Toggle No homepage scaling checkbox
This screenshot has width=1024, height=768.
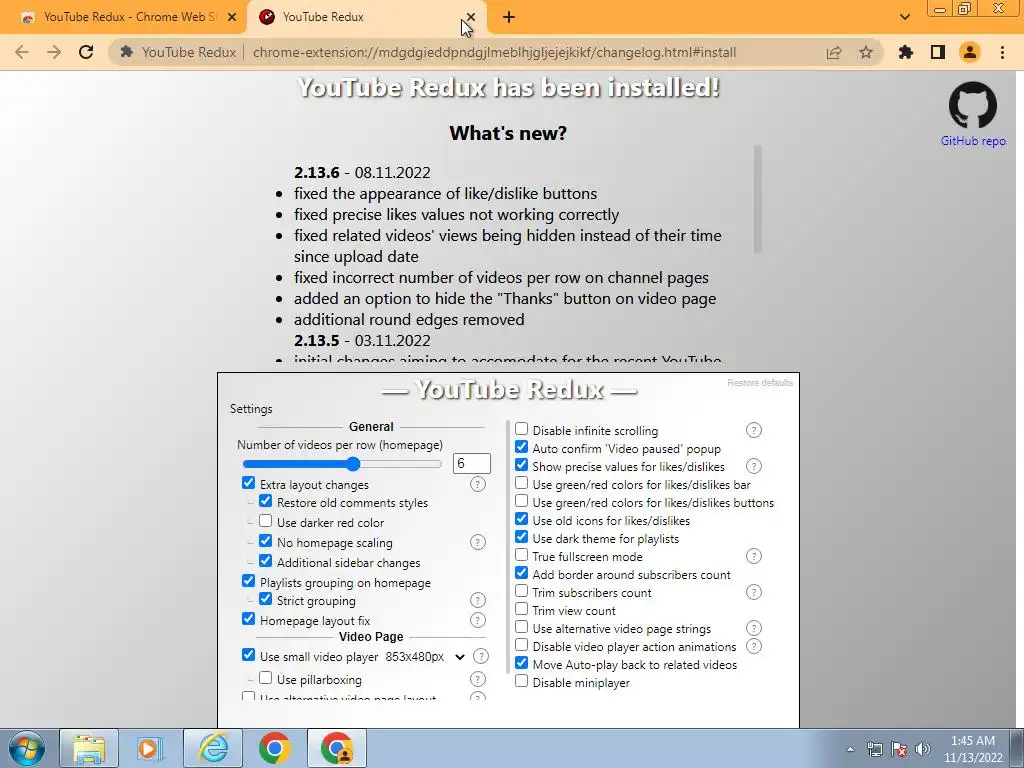tap(265, 541)
